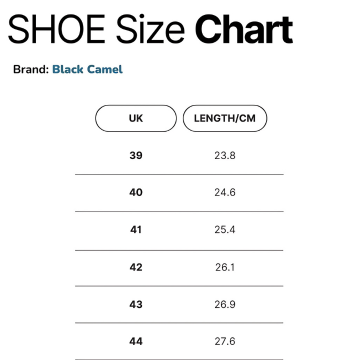This screenshot has height=360, width=360.
Task: Click the 23.8 length value
Action: coord(225,155)
